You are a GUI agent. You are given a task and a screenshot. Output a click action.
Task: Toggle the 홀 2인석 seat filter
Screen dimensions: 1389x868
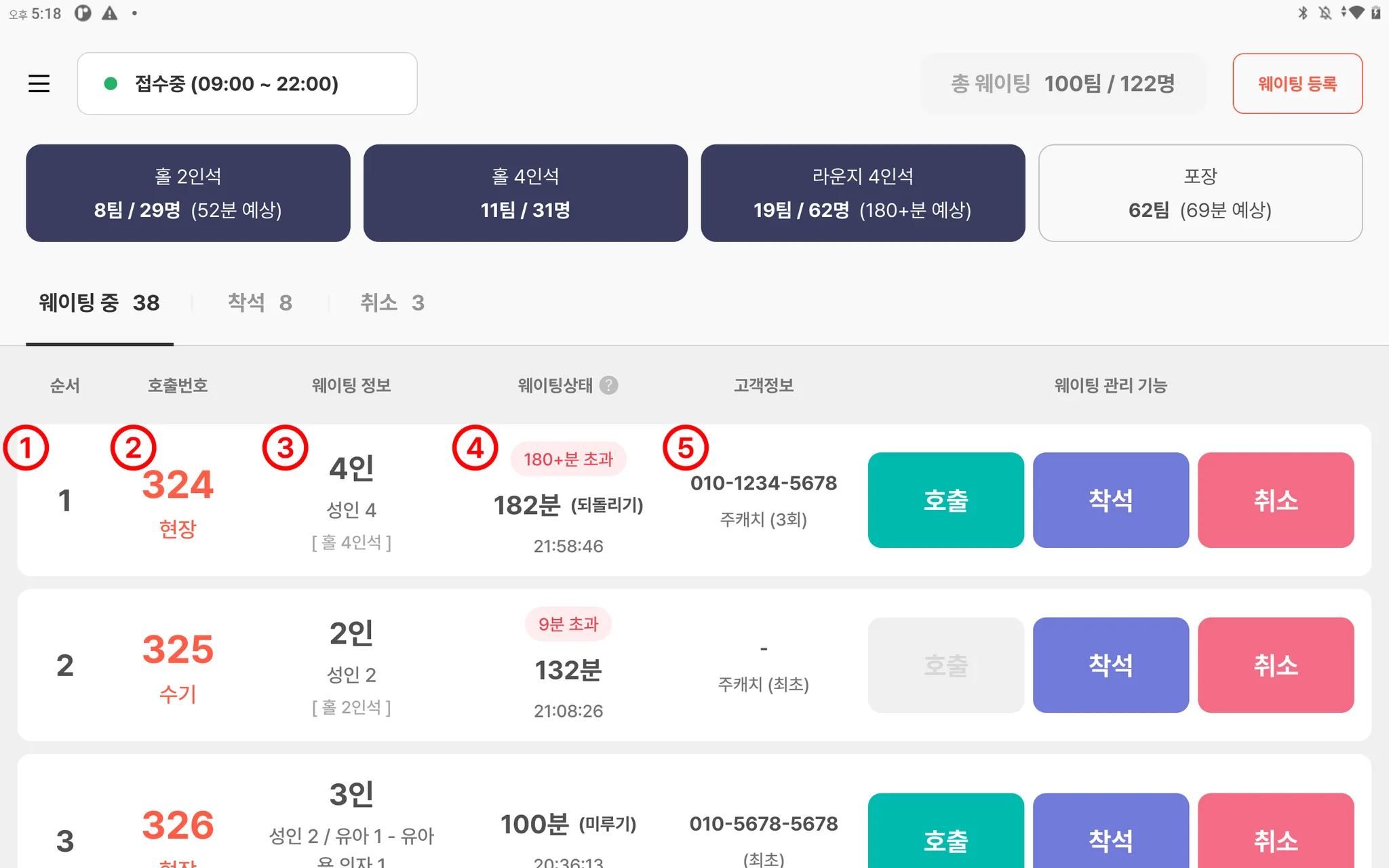click(x=188, y=193)
